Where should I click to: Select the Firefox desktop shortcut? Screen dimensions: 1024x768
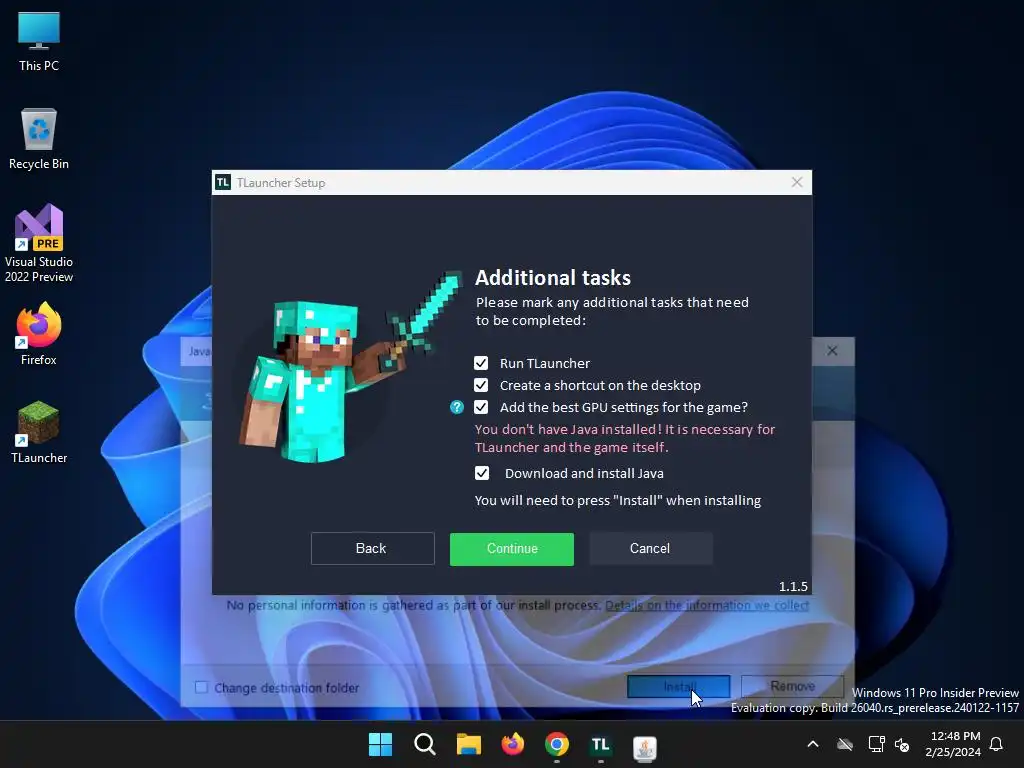pyautogui.click(x=39, y=334)
